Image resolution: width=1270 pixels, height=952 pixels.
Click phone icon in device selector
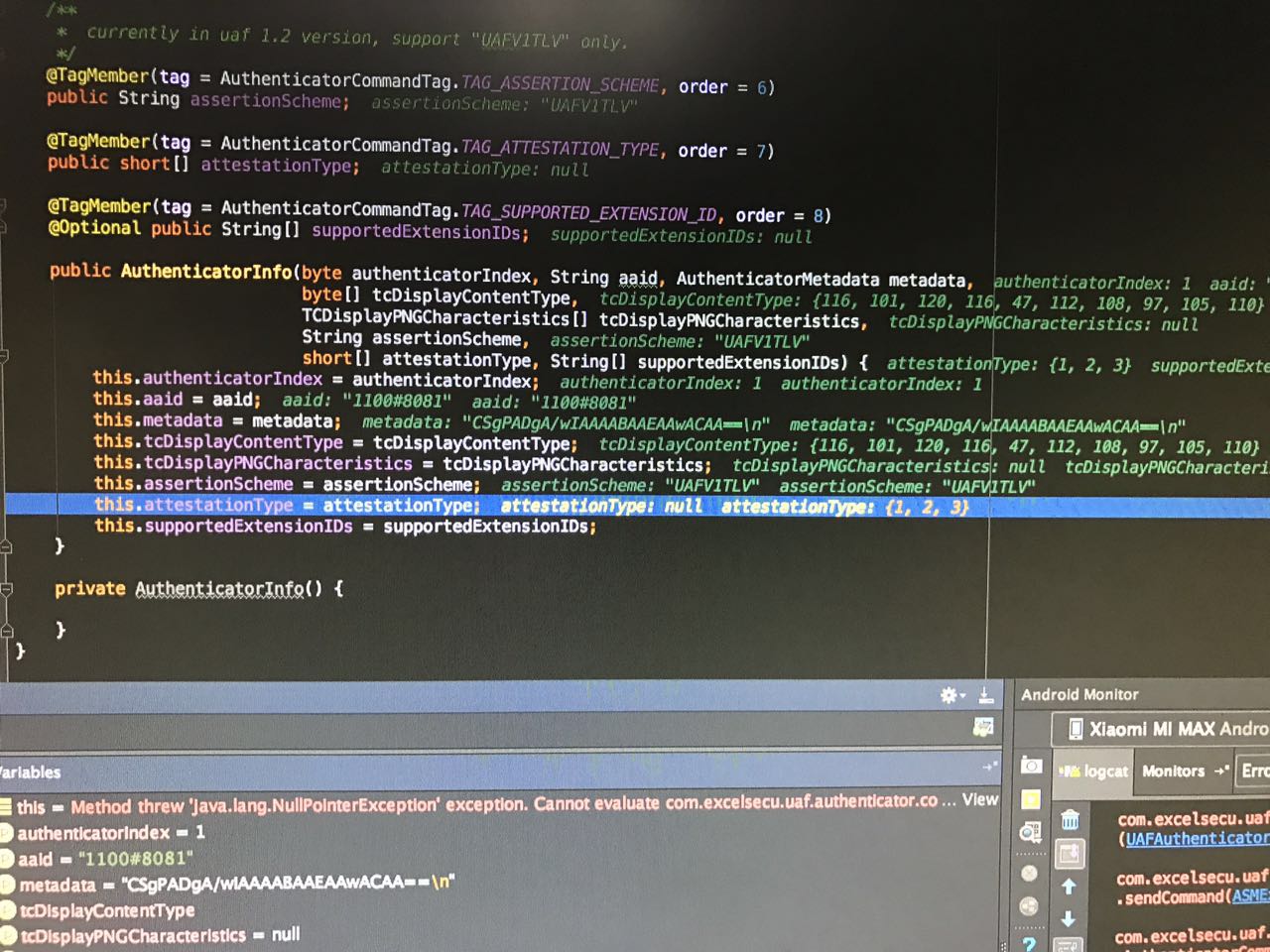click(x=1076, y=730)
